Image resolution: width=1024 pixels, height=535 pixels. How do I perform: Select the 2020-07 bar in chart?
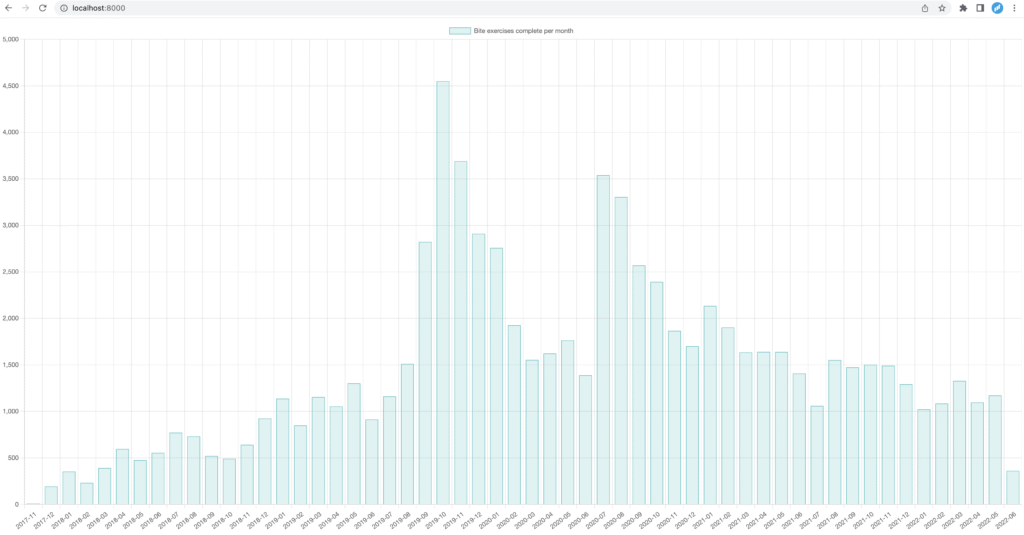coord(603,340)
